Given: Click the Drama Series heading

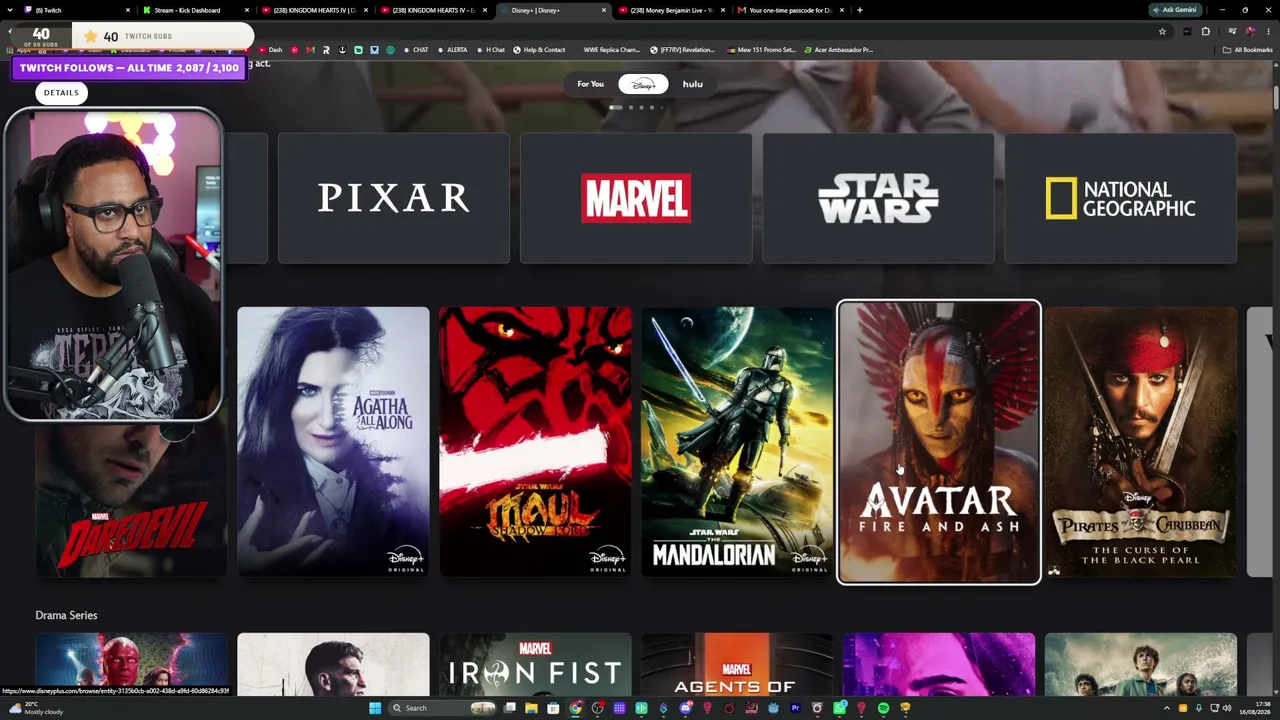Looking at the screenshot, I should [66, 615].
